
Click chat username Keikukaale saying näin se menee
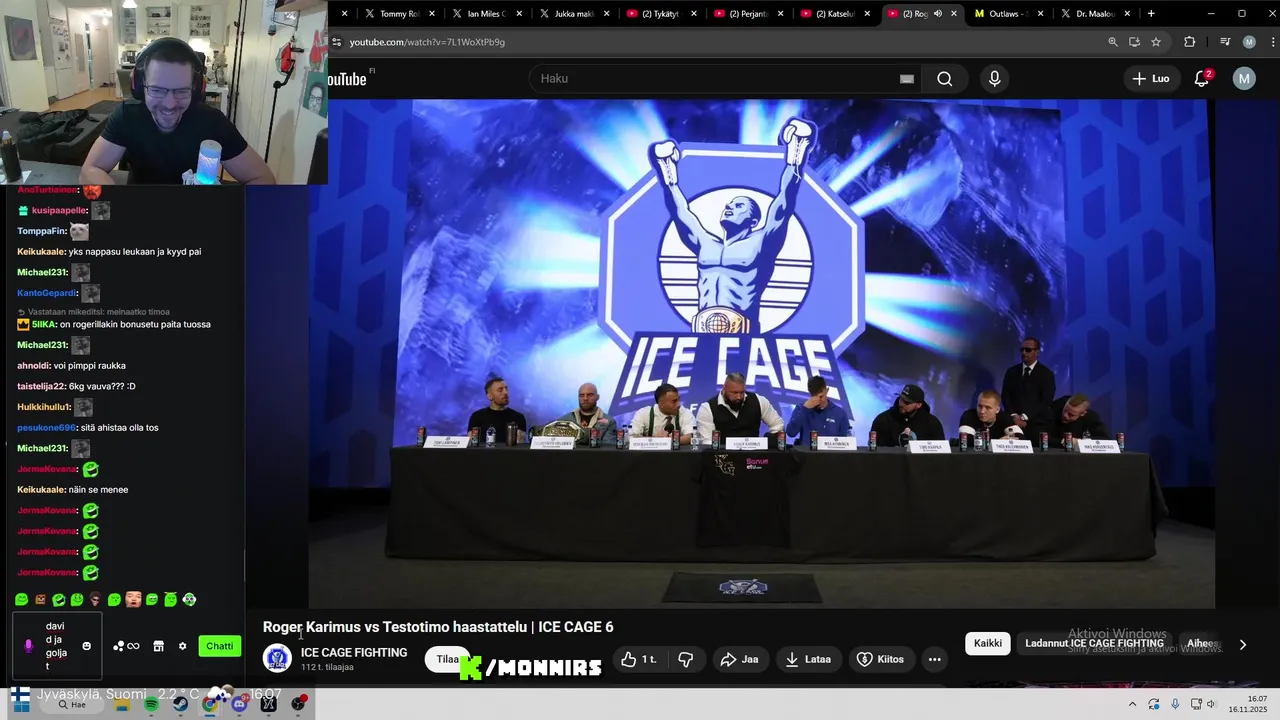click(x=41, y=490)
